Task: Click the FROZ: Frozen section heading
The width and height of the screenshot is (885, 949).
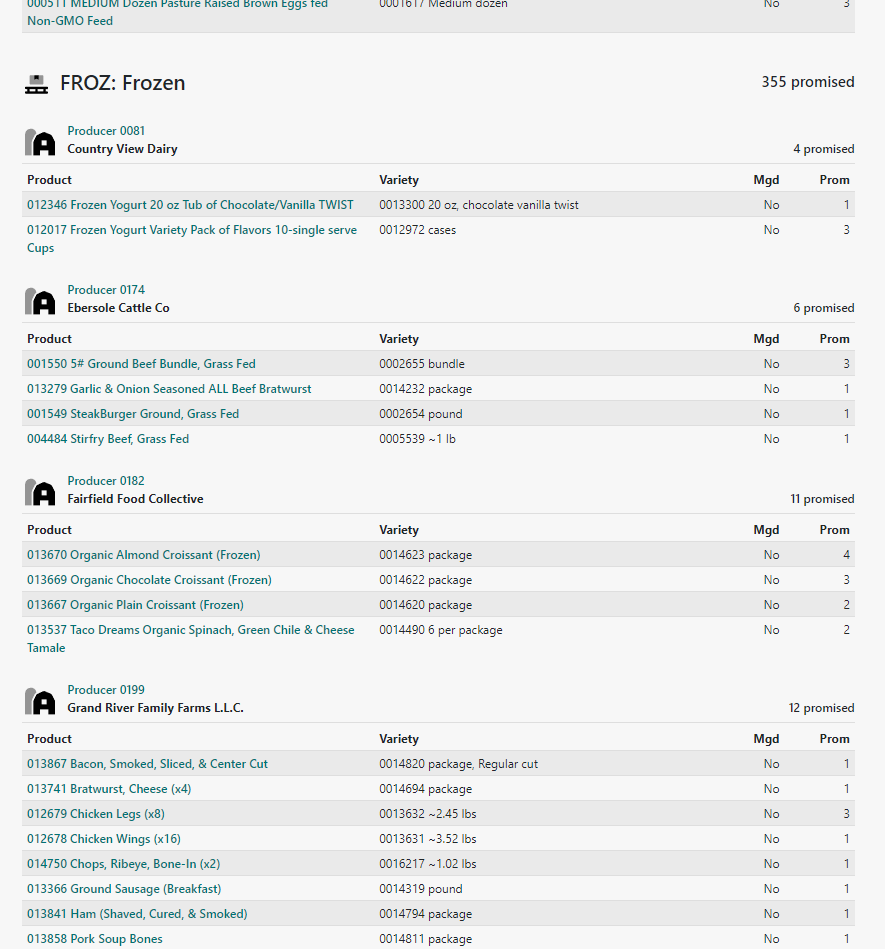Action: click(122, 84)
